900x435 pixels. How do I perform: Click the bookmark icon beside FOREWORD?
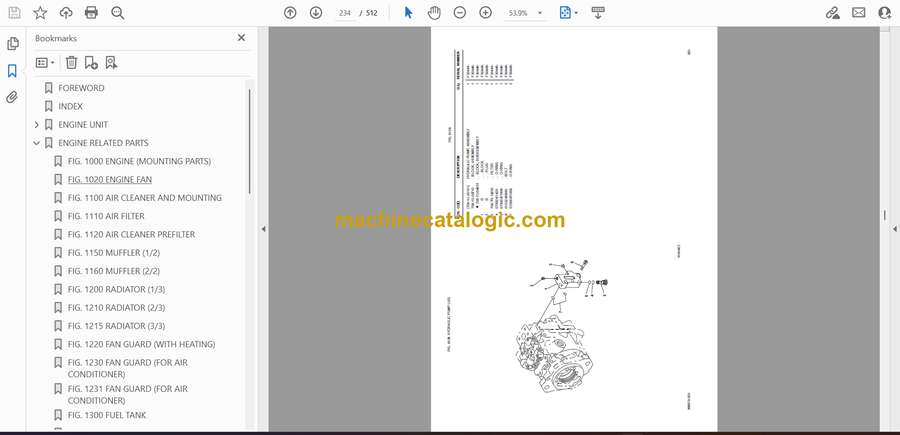click(x=49, y=88)
